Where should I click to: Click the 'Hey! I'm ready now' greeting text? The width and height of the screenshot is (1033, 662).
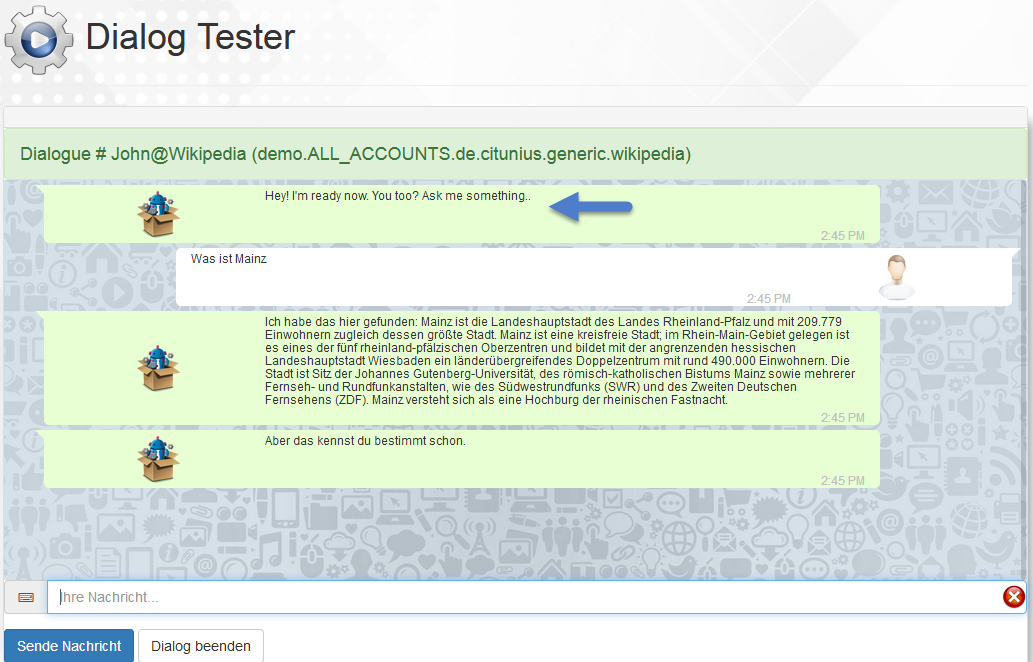click(x=397, y=196)
